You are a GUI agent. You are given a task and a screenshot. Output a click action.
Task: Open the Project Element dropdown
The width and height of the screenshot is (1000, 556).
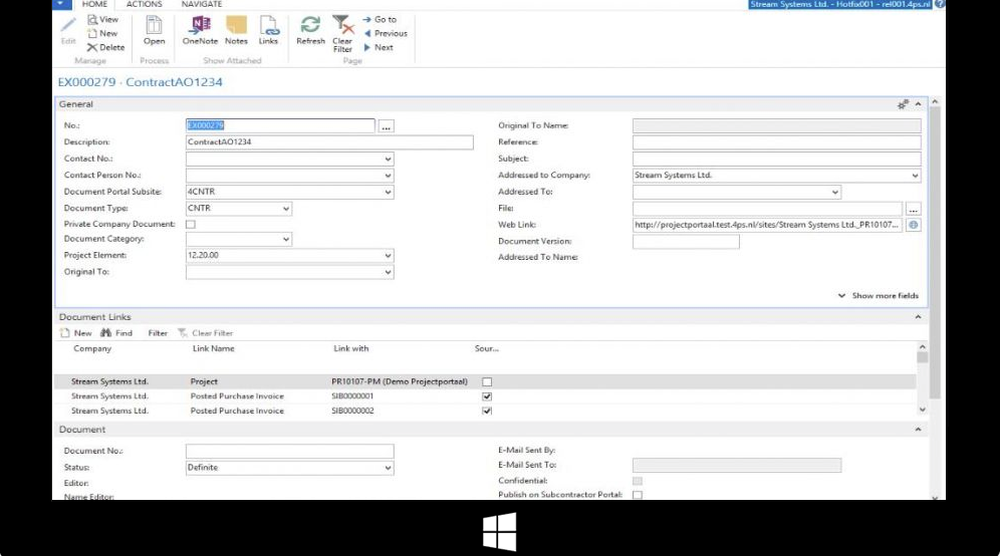click(x=387, y=256)
